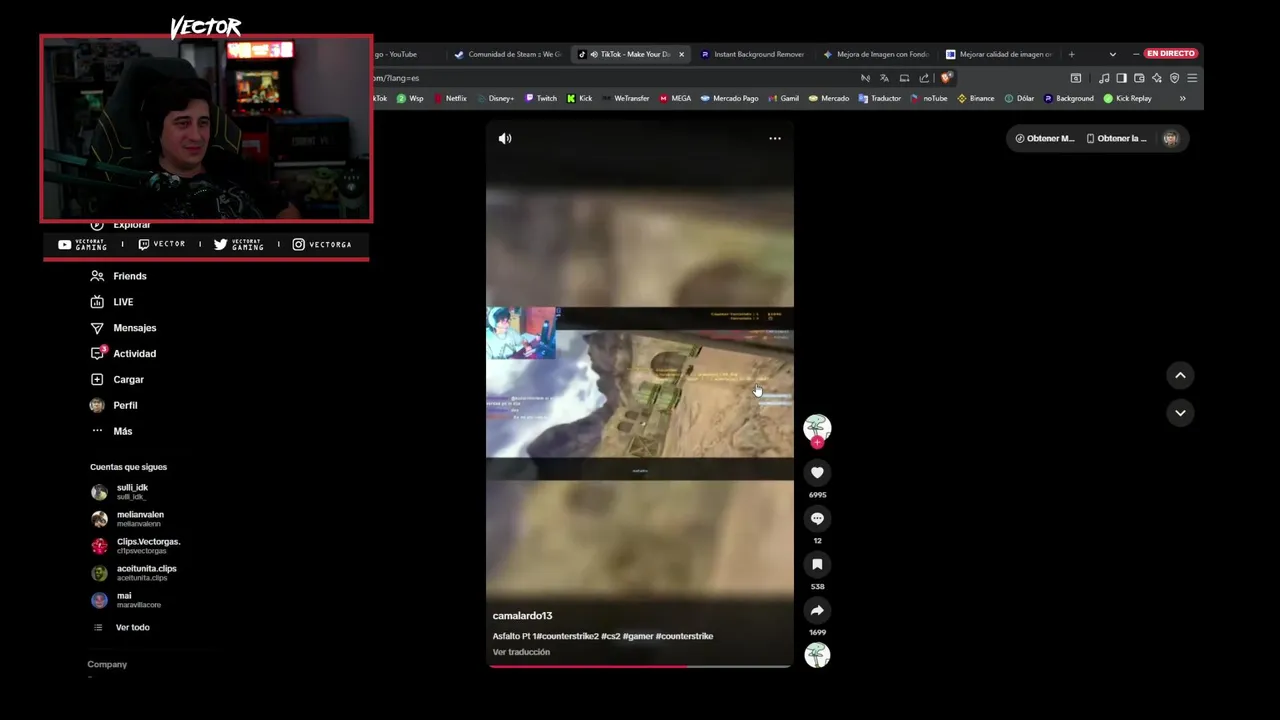This screenshot has width=1280, height=720.
Task: Open the spinning sound disc icon
Action: coord(817,655)
